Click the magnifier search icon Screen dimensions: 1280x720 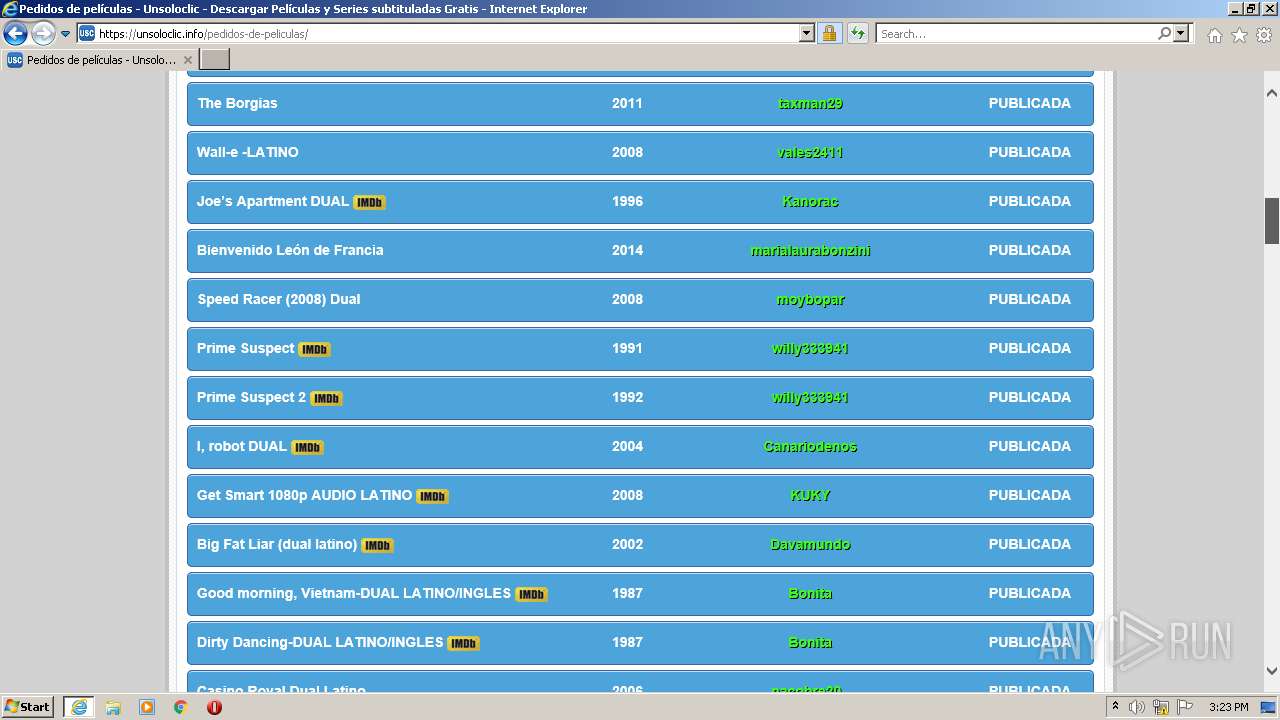click(1164, 34)
